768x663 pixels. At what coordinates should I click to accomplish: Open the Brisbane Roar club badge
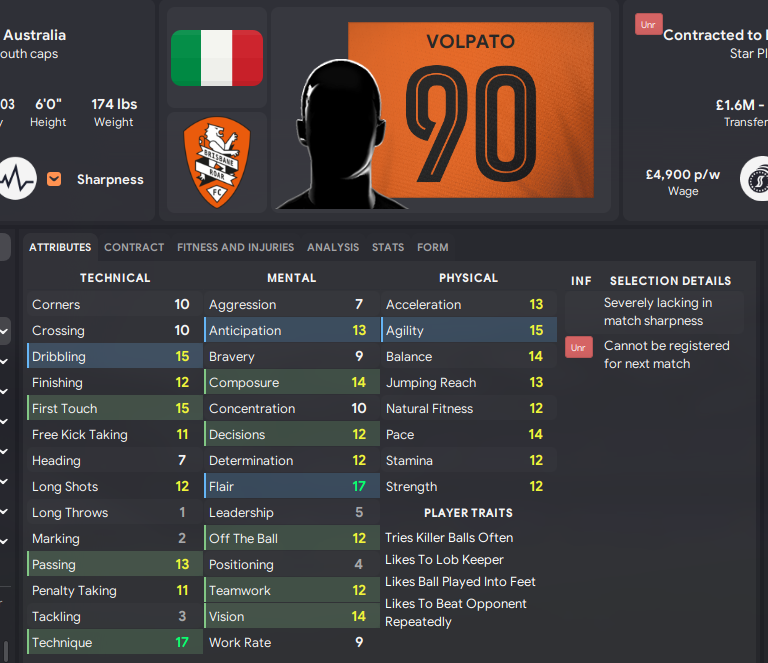point(217,162)
